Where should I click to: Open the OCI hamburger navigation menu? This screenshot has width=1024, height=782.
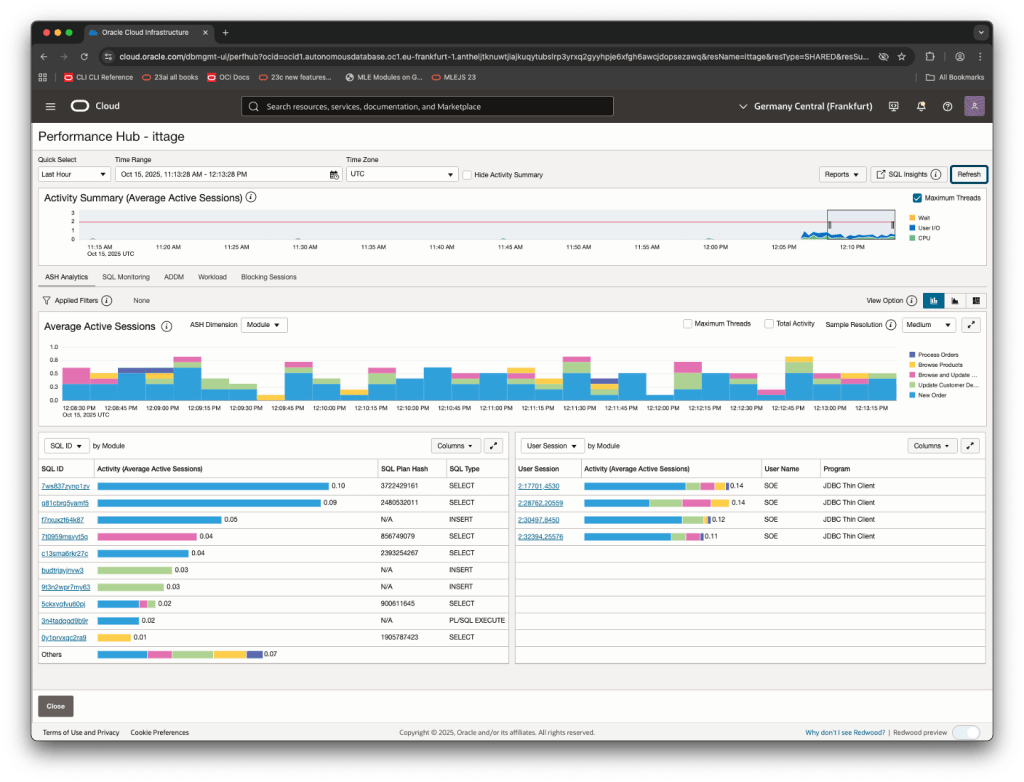tap(50, 106)
